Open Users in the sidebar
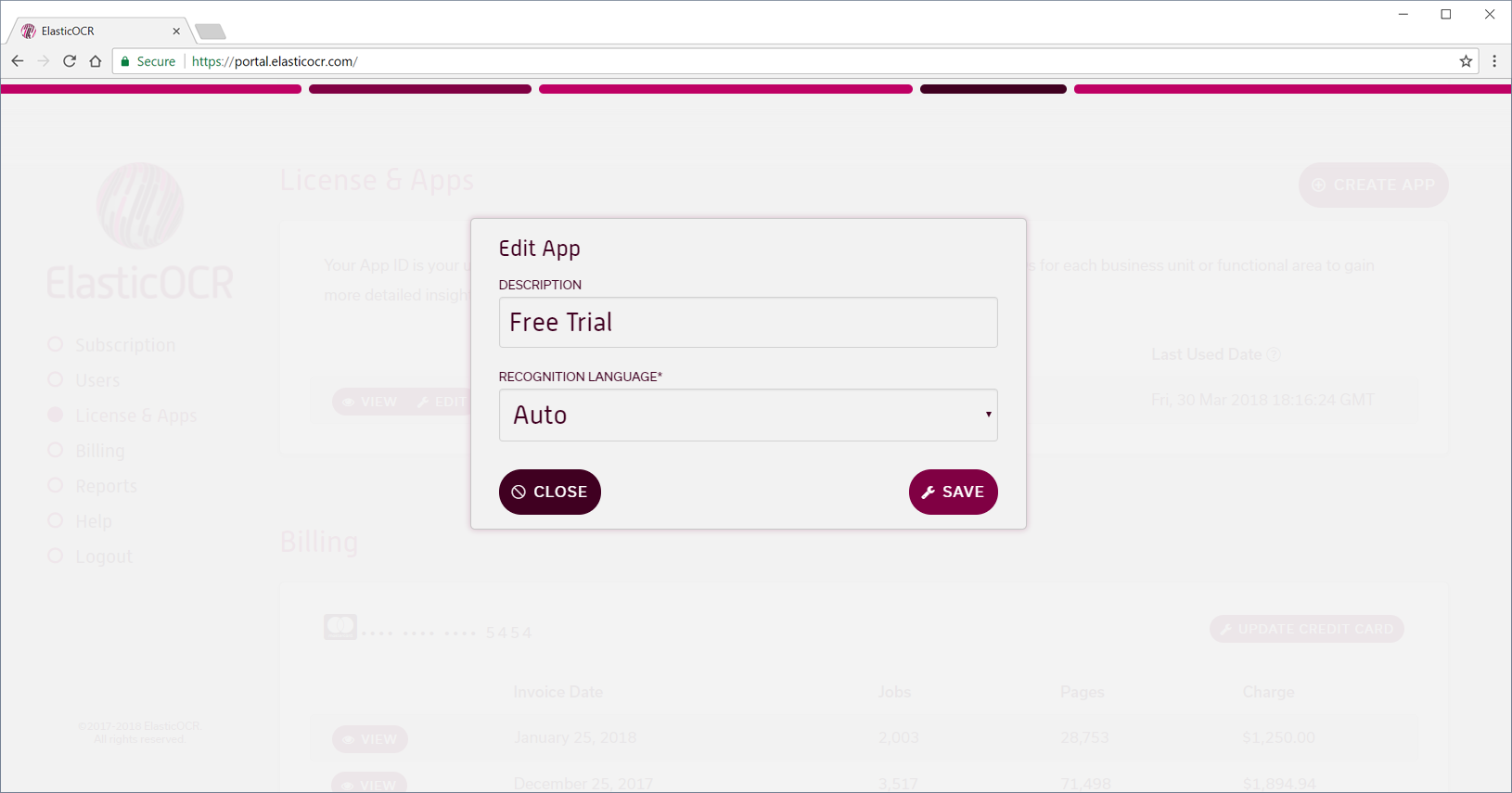The width and height of the screenshot is (1512, 793). 83,380
